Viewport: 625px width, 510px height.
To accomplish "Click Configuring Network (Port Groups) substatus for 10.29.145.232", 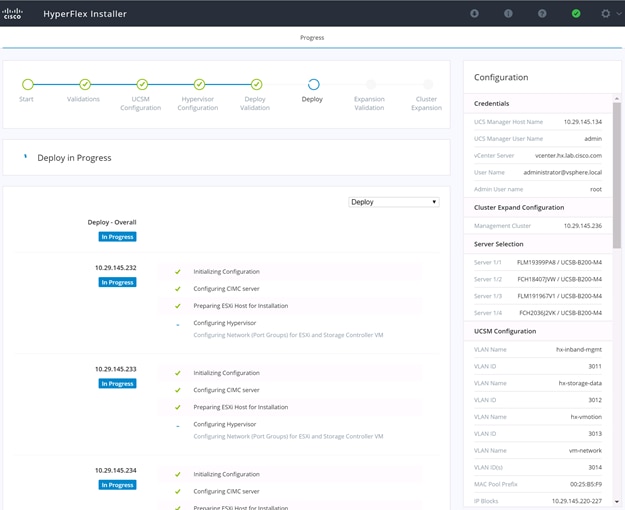I will click(288, 335).
